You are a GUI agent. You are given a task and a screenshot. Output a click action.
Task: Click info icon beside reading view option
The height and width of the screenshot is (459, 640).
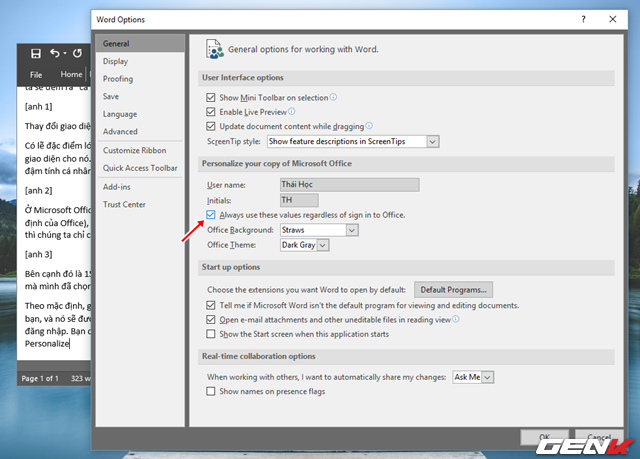click(x=456, y=319)
